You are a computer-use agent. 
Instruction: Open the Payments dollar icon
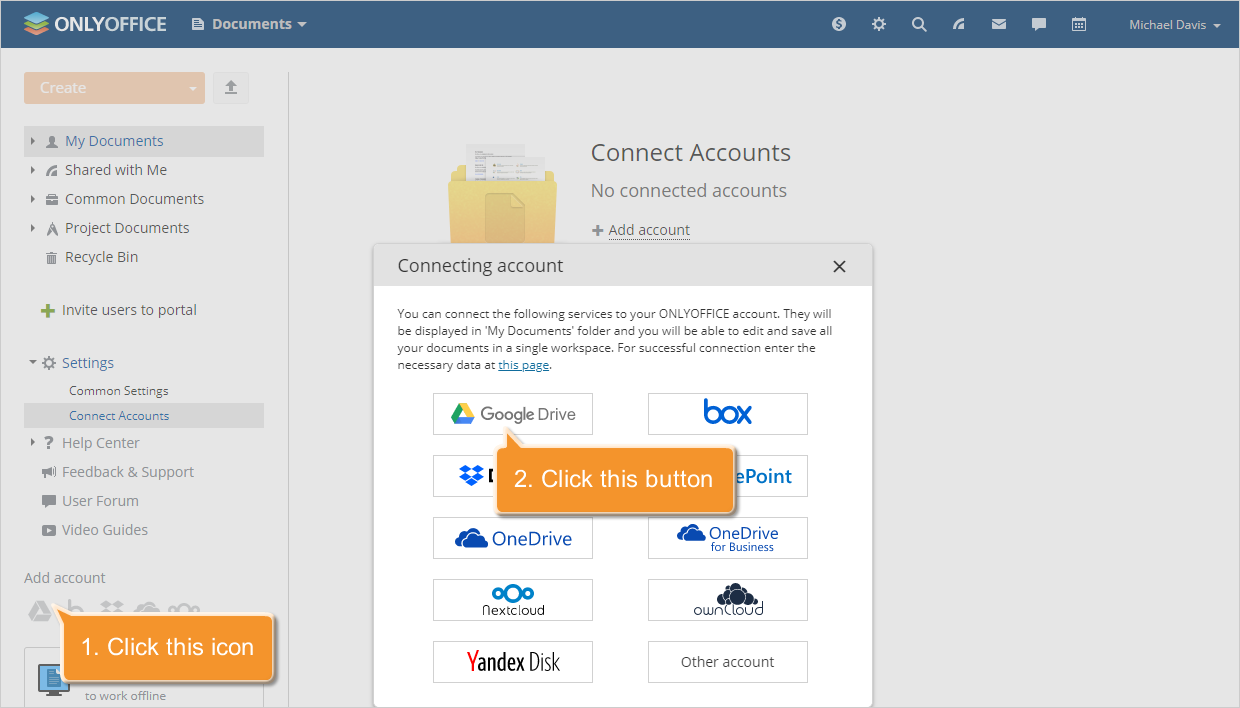838,24
